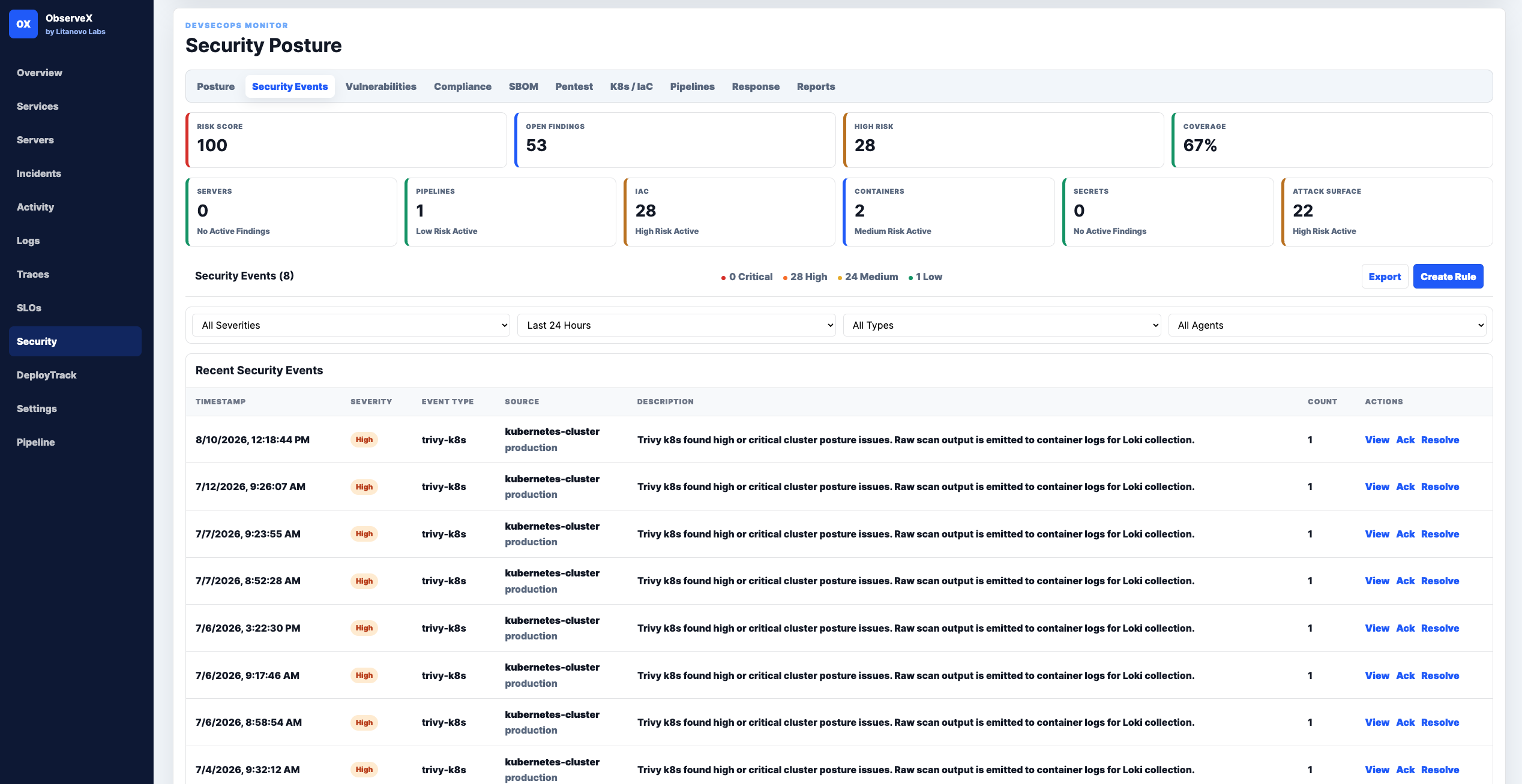Resolve the 7/7/2026 9:23:55 AM event
This screenshot has height=784, width=1522.
coord(1440,534)
